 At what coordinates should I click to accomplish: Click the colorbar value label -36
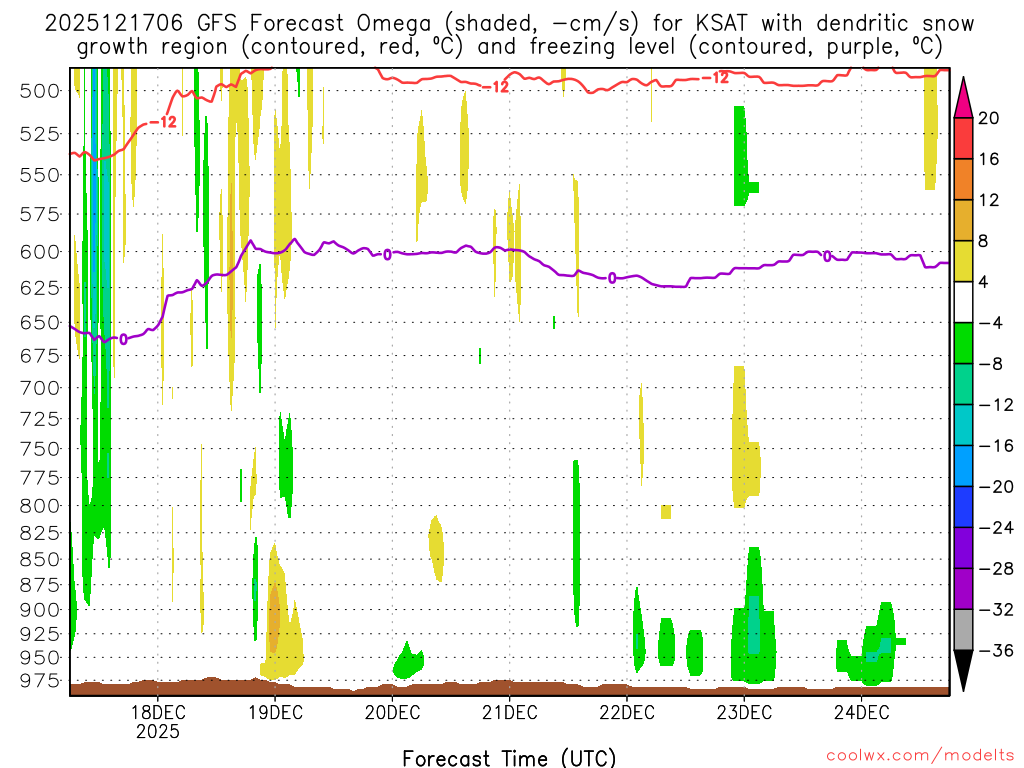point(996,650)
